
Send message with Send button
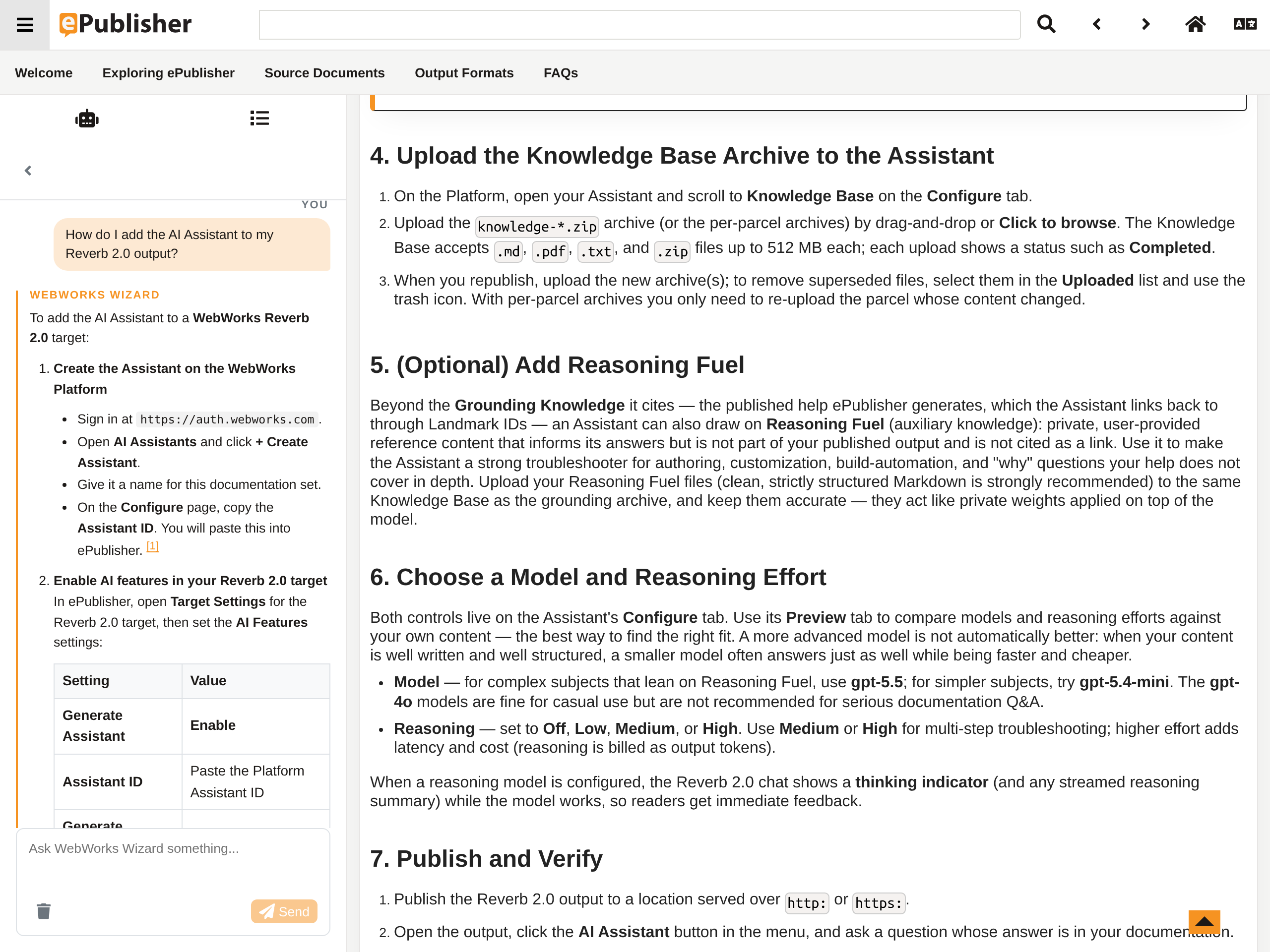coord(284,911)
